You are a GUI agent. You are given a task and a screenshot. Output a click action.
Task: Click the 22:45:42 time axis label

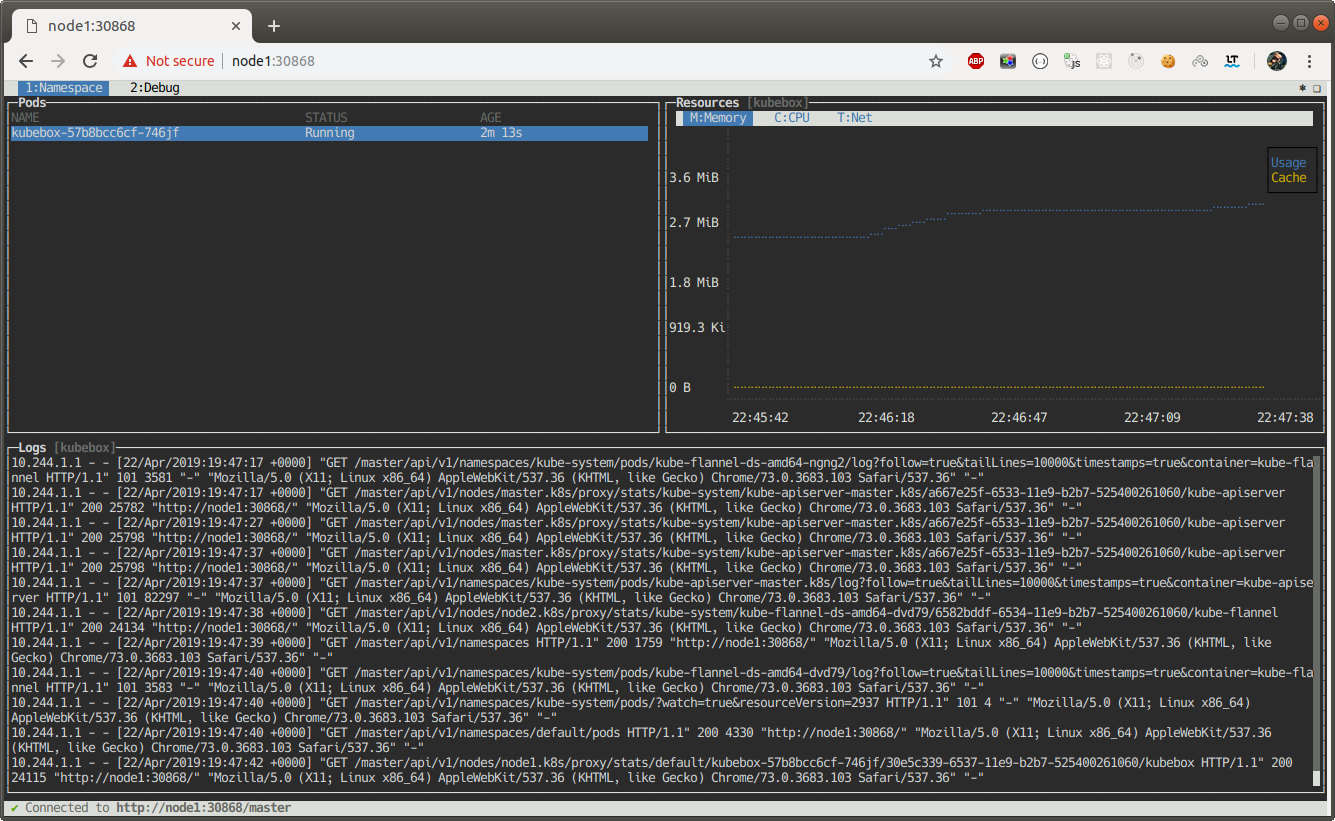pyautogui.click(x=760, y=418)
